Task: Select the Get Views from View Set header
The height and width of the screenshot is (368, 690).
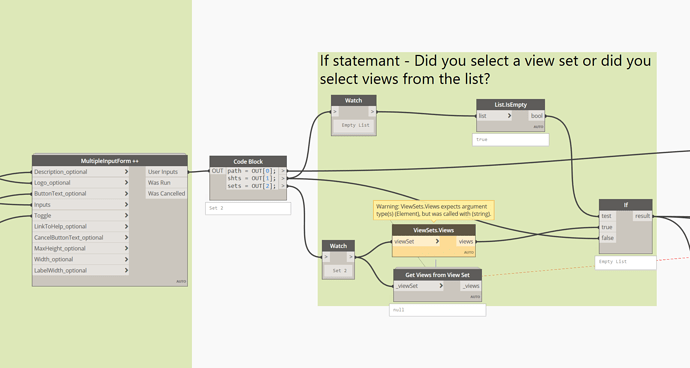Action: pos(437,275)
